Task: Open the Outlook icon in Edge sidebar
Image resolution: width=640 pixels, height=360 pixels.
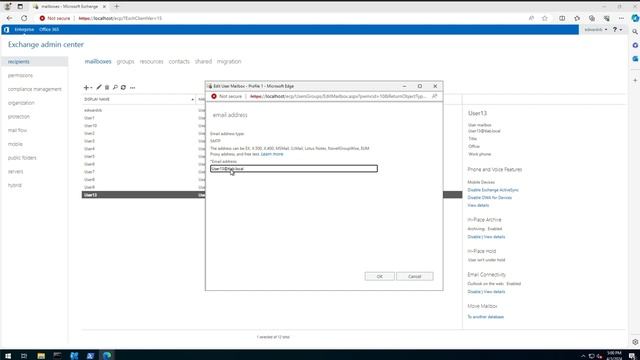Action: pyautogui.click(x=635, y=59)
